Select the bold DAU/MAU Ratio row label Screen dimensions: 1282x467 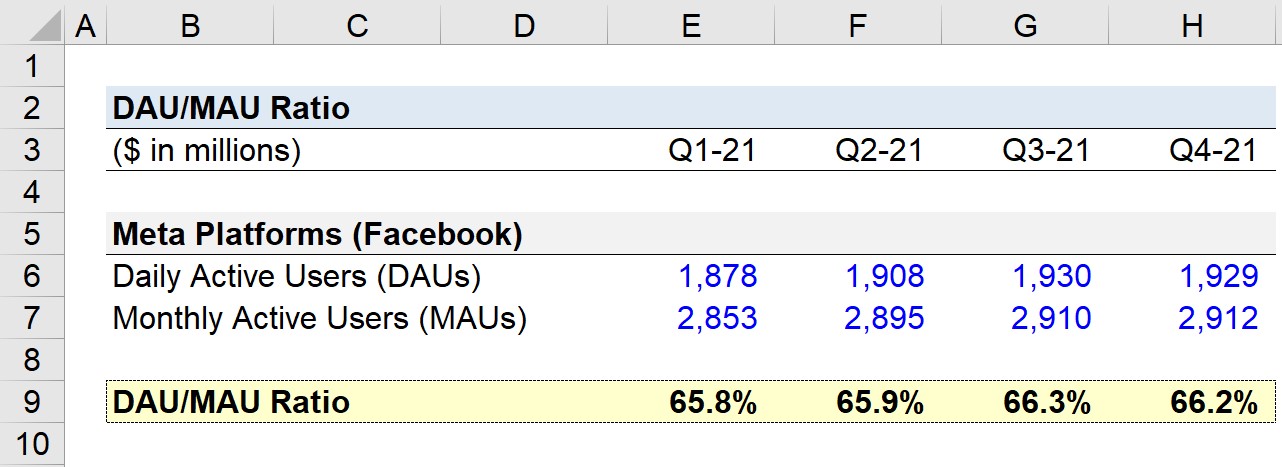(232, 402)
